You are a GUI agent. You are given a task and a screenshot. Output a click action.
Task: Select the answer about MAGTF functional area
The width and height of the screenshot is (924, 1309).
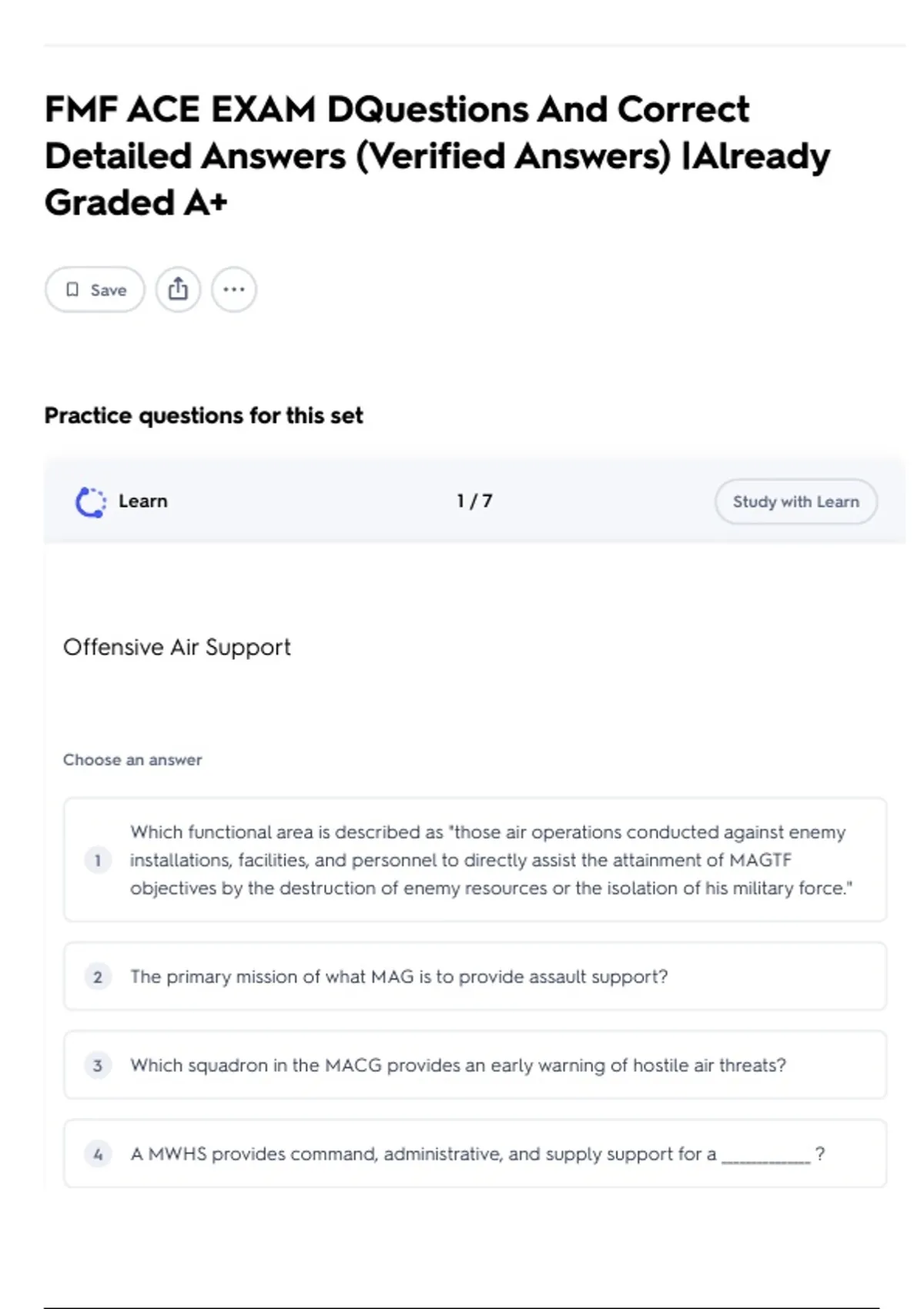(x=490, y=860)
